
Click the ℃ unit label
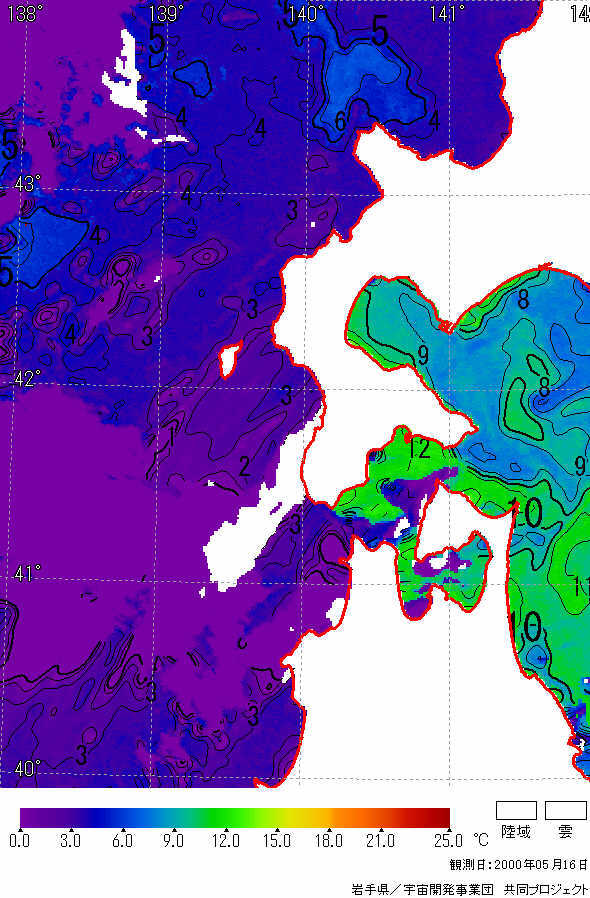[481, 840]
